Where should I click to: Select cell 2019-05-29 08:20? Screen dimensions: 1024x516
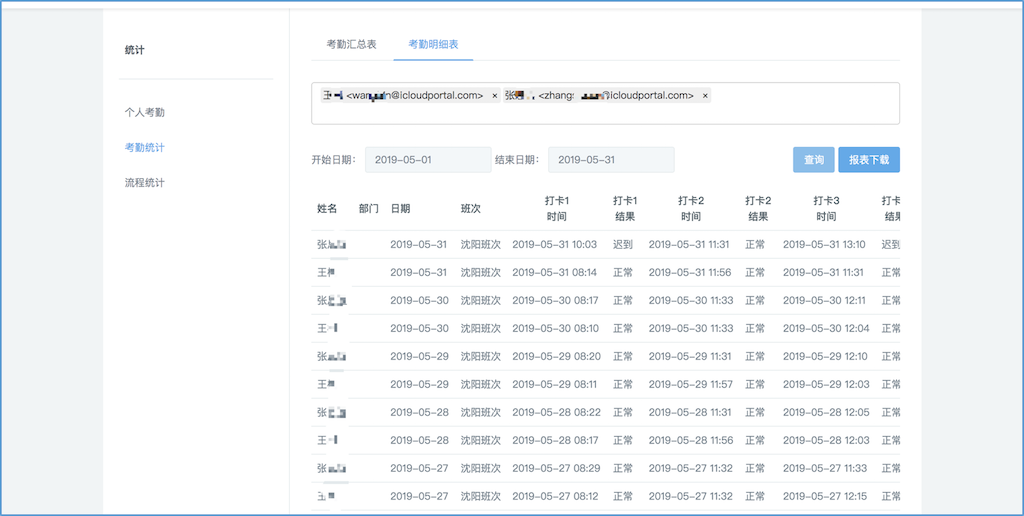click(x=556, y=357)
